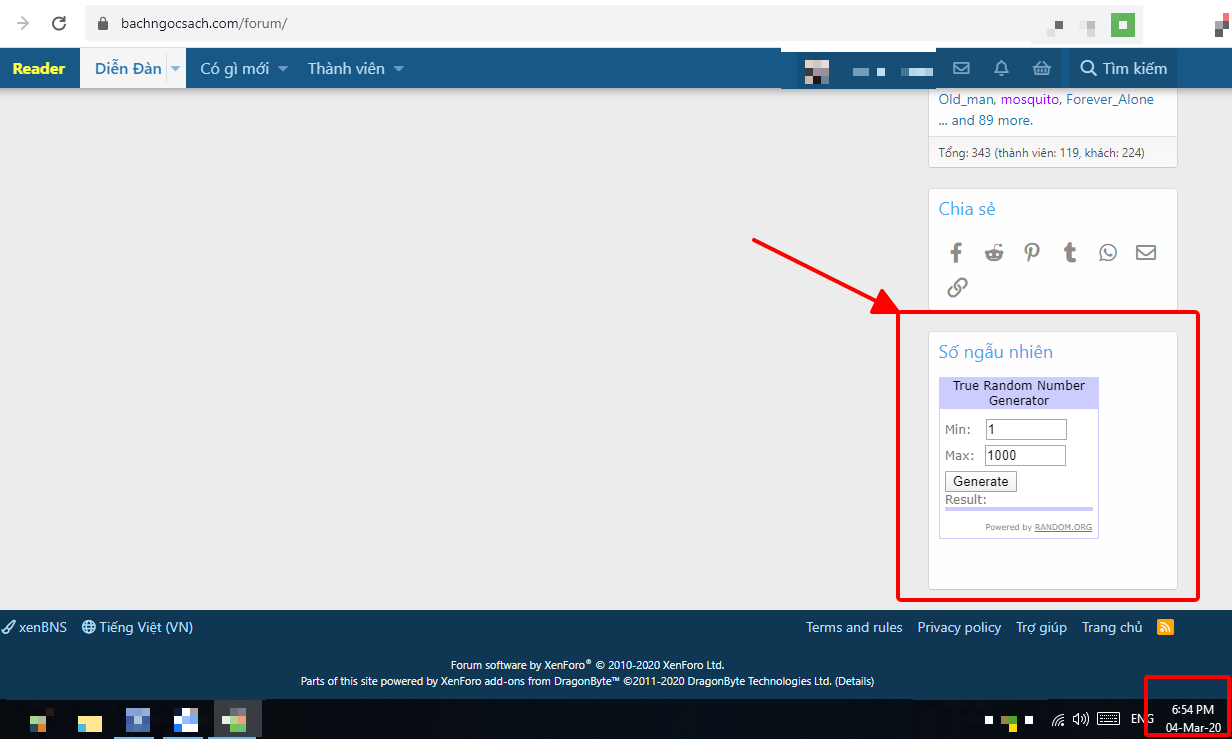Open Tìm kiếm search in navbar
Screen dimensions: 1232x739
pos(1124,69)
